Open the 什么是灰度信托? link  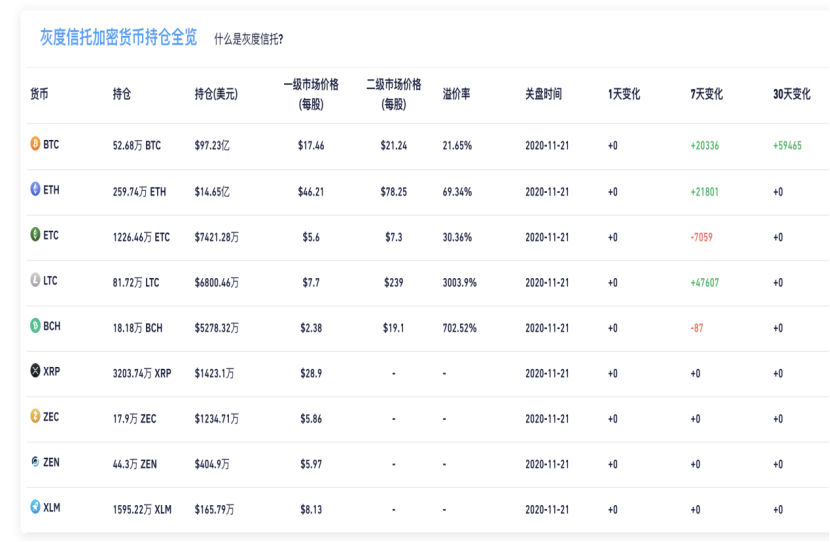point(248,39)
